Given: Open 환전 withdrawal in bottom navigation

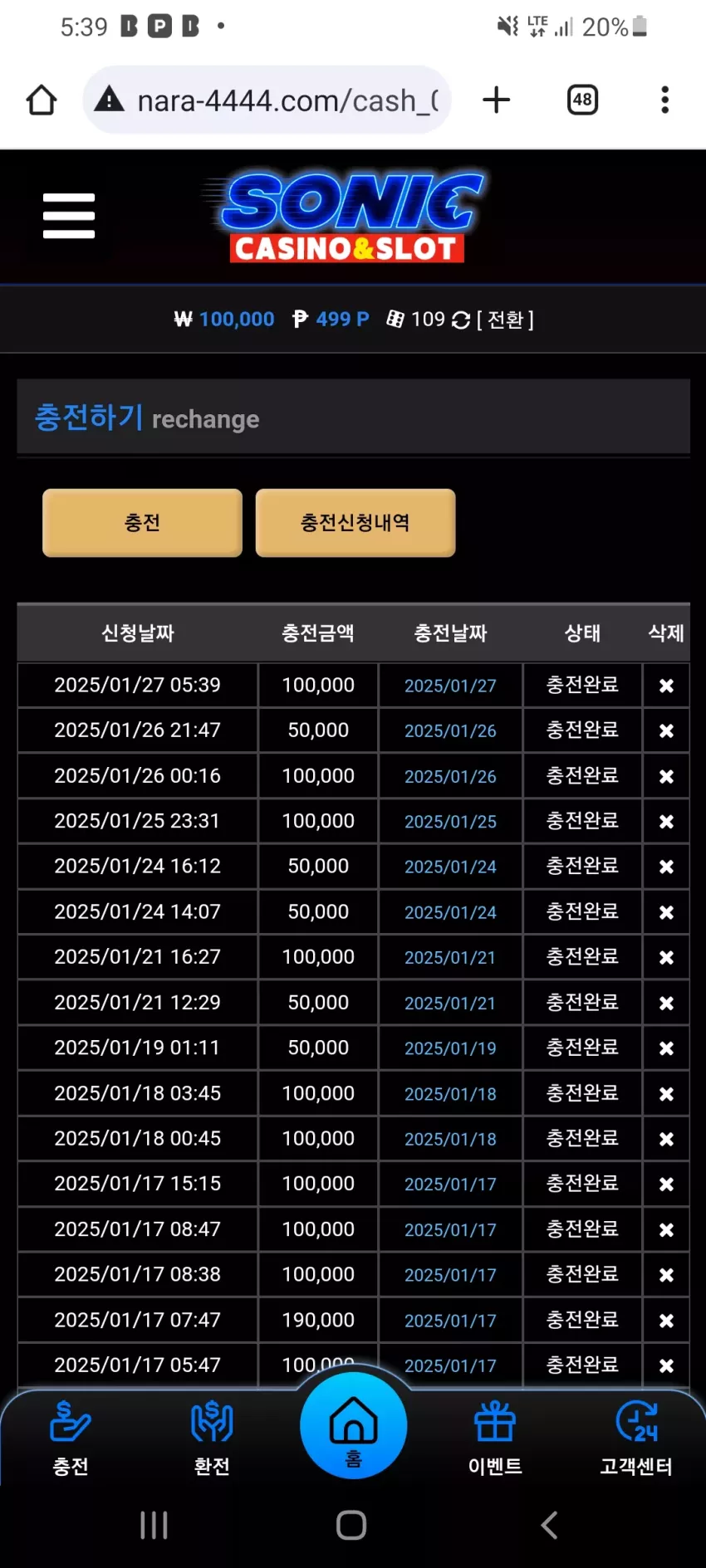Looking at the screenshot, I should [212, 1439].
